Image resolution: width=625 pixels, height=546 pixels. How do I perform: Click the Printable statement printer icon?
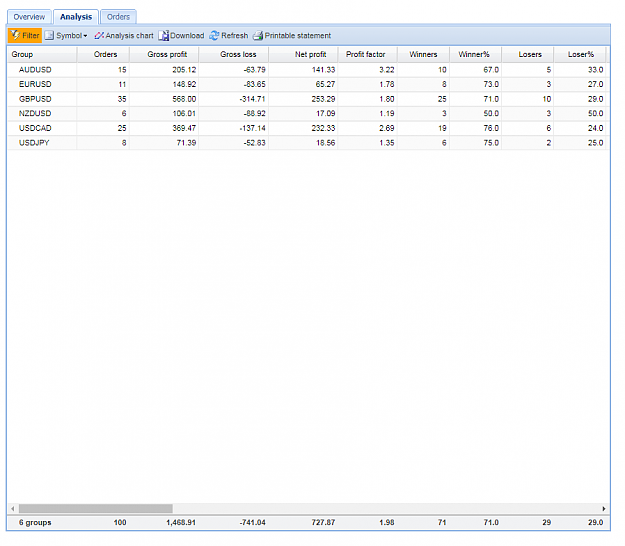pos(258,35)
